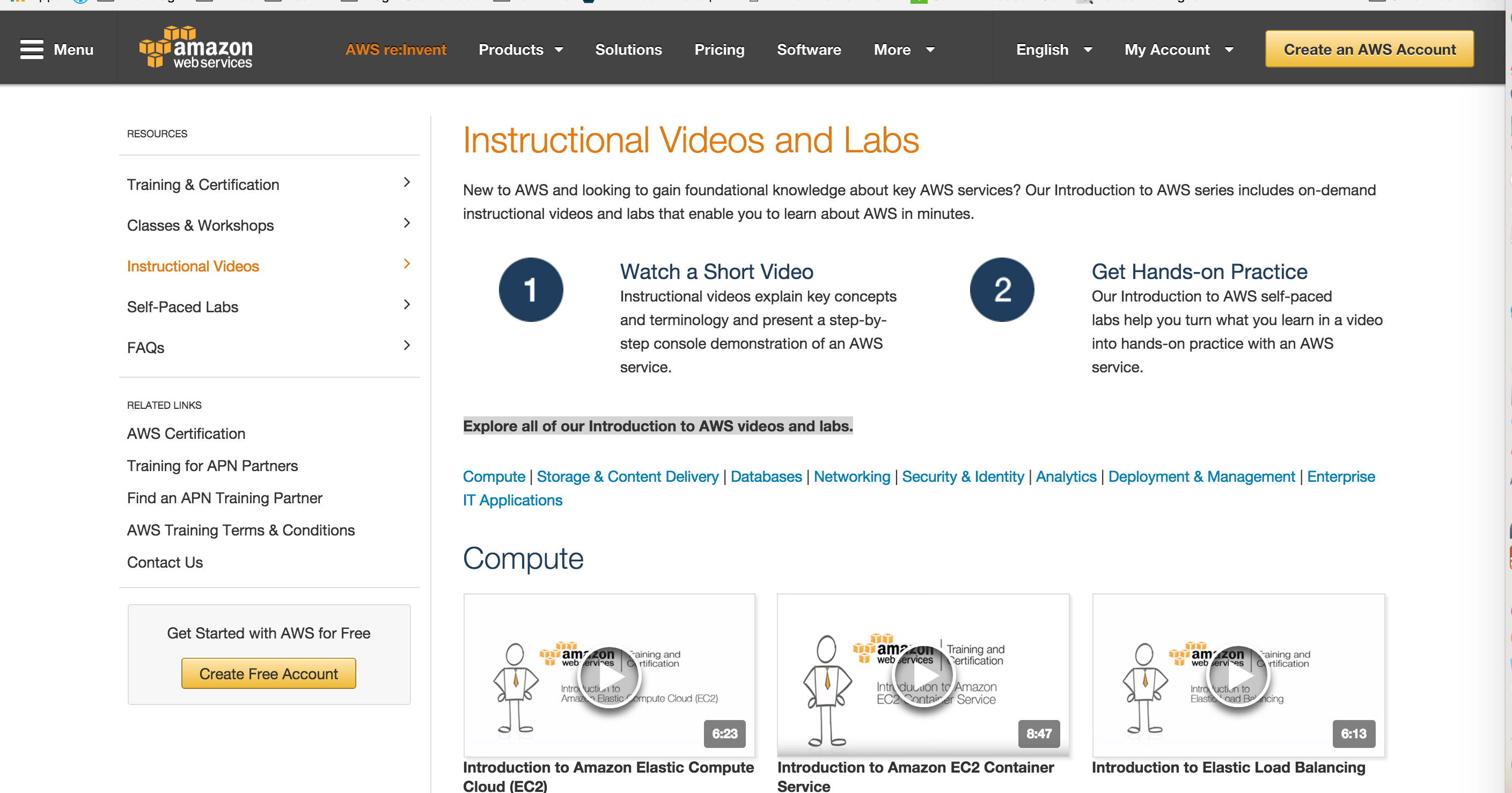The width and height of the screenshot is (1512, 793).
Task: Expand the More dropdown arrow
Action: [x=930, y=50]
